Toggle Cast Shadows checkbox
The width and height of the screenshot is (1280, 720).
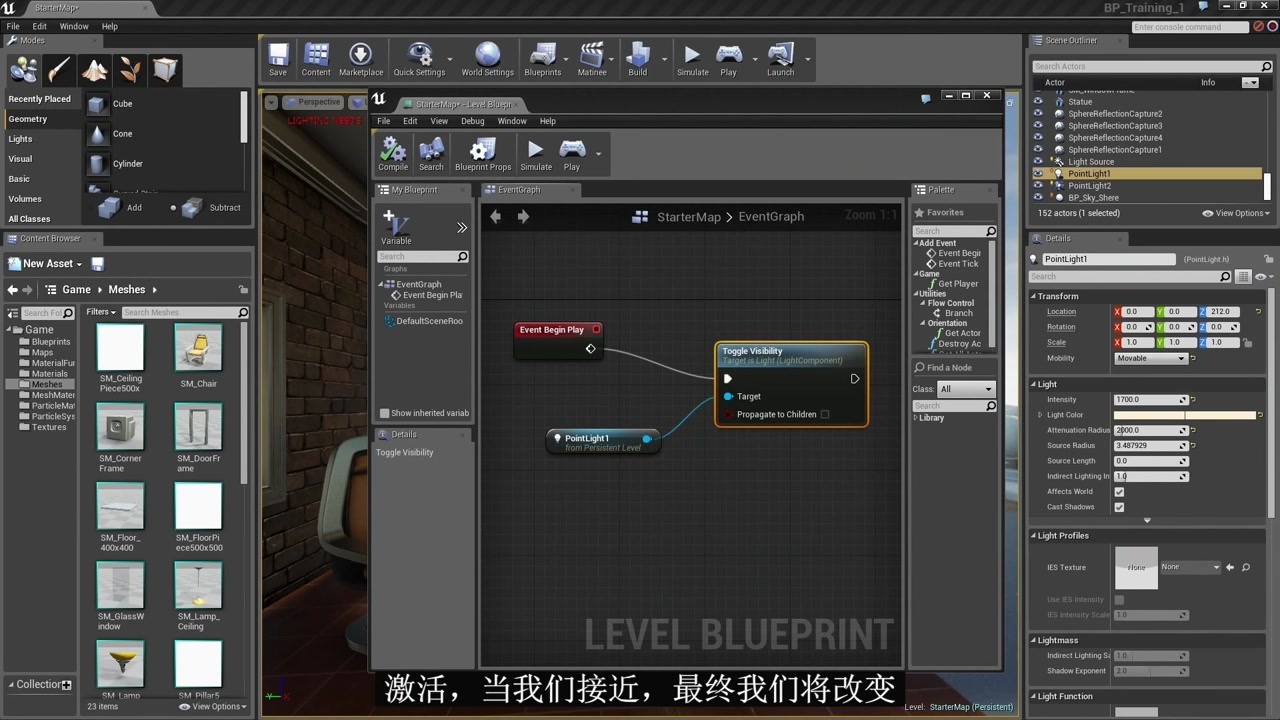point(1119,507)
